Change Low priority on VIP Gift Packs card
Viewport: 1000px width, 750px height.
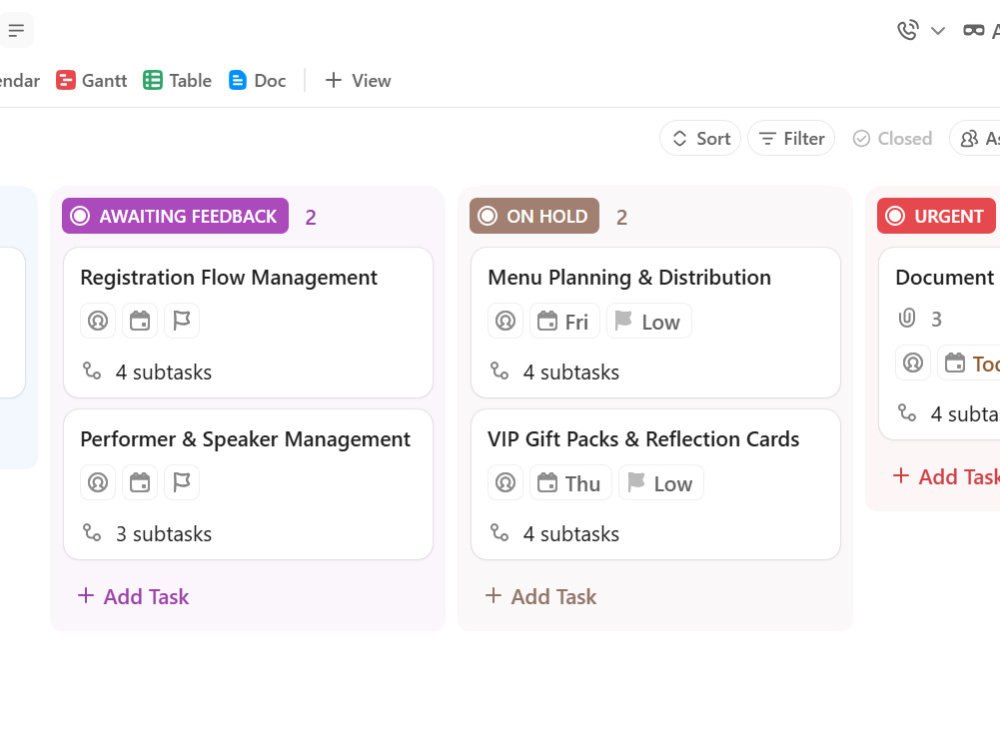pos(661,483)
